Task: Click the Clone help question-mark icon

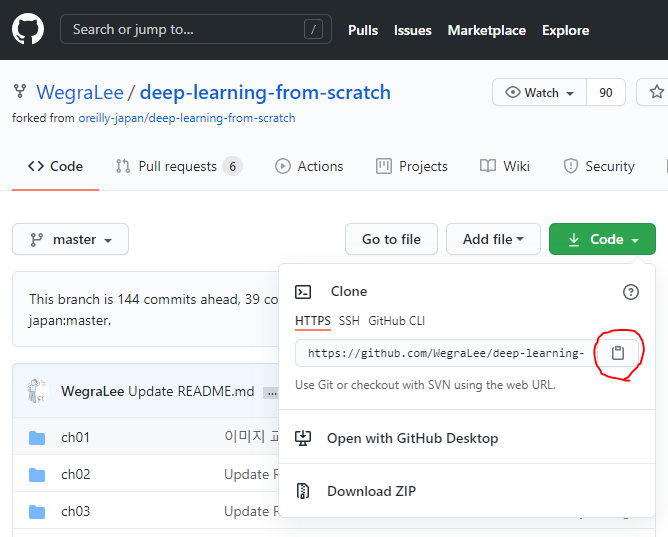Action: pyautogui.click(x=631, y=292)
